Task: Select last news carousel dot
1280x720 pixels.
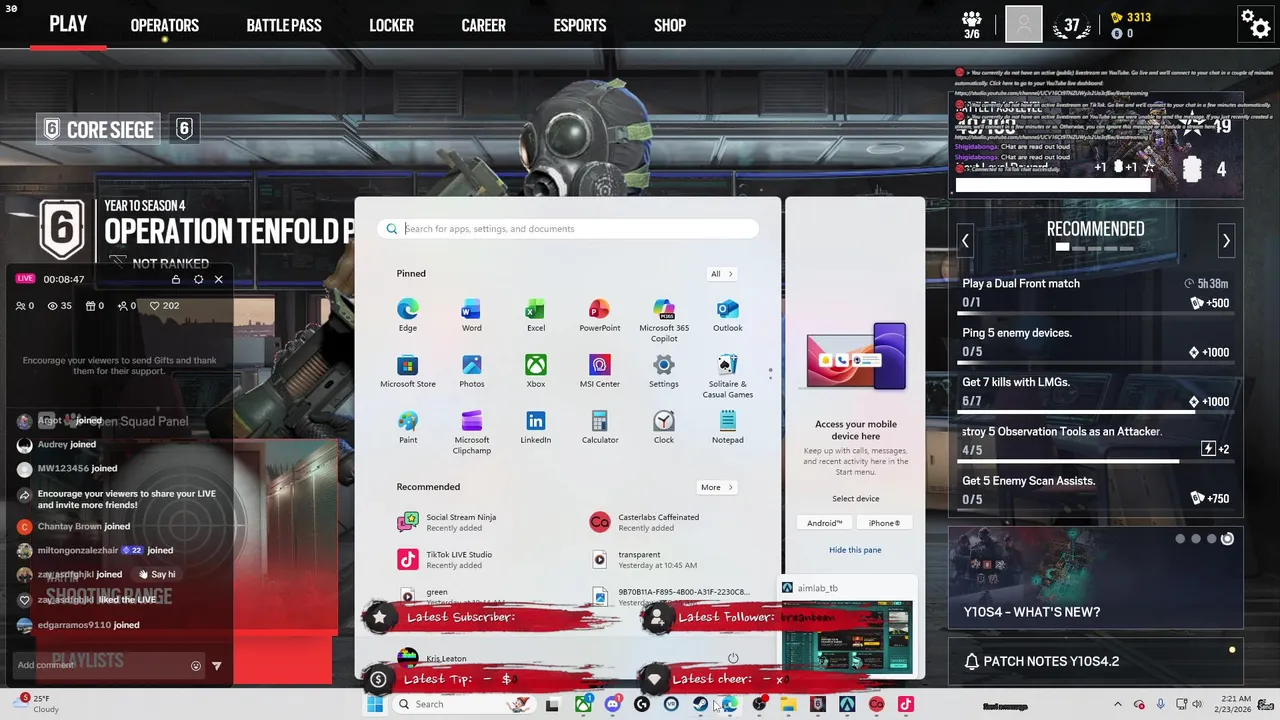Action: click(x=1227, y=539)
